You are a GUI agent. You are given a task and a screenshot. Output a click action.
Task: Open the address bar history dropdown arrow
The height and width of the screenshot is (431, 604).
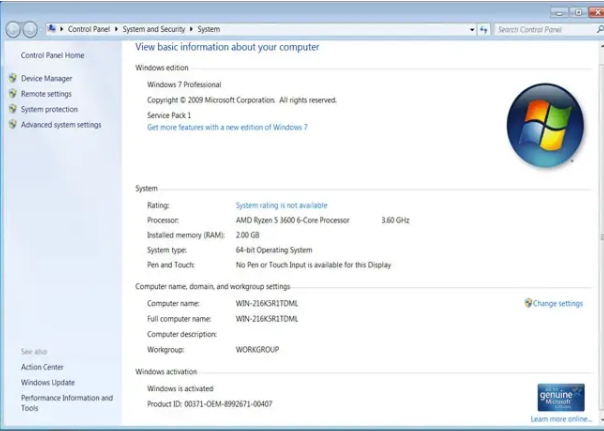tap(472, 30)
